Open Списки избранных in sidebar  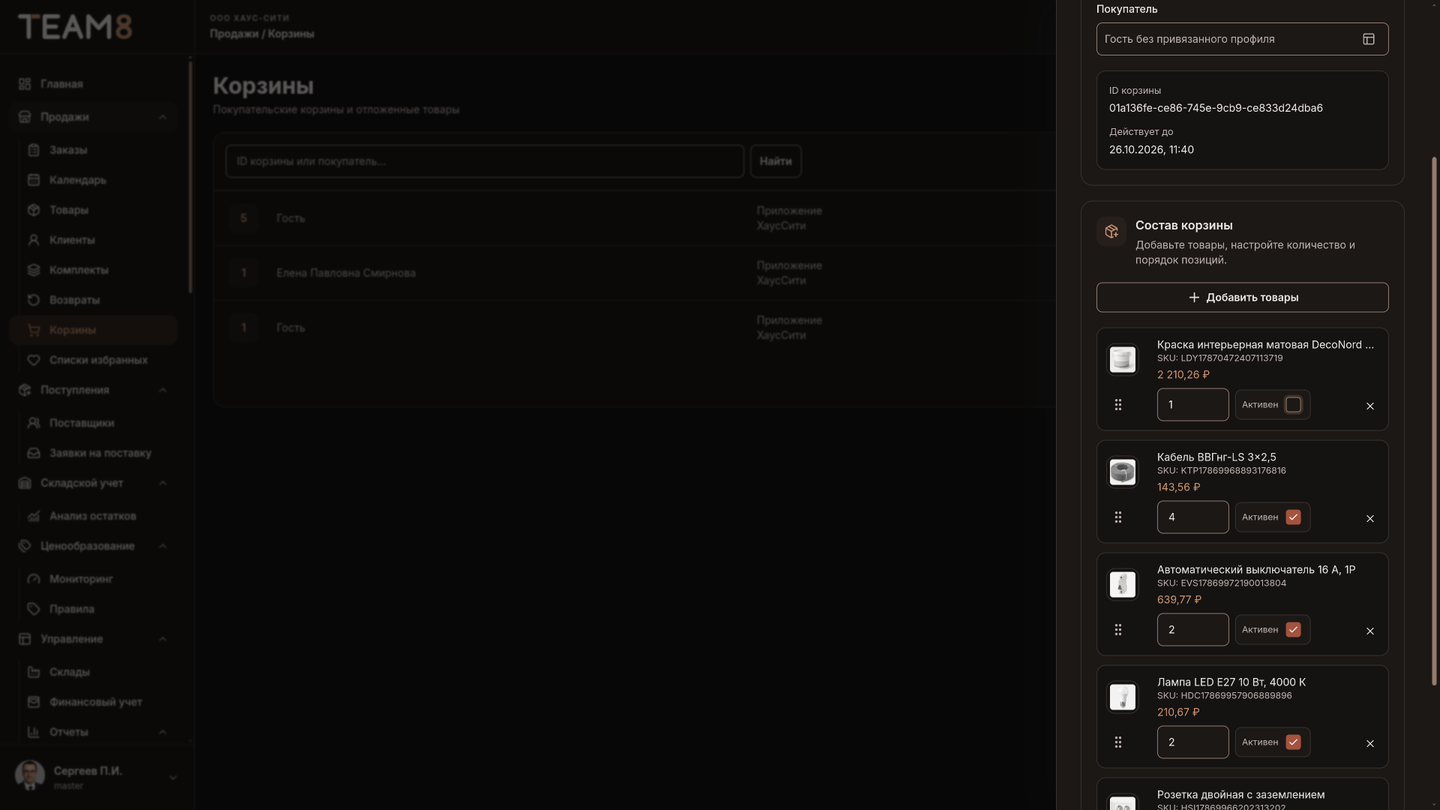pos(98,360)
